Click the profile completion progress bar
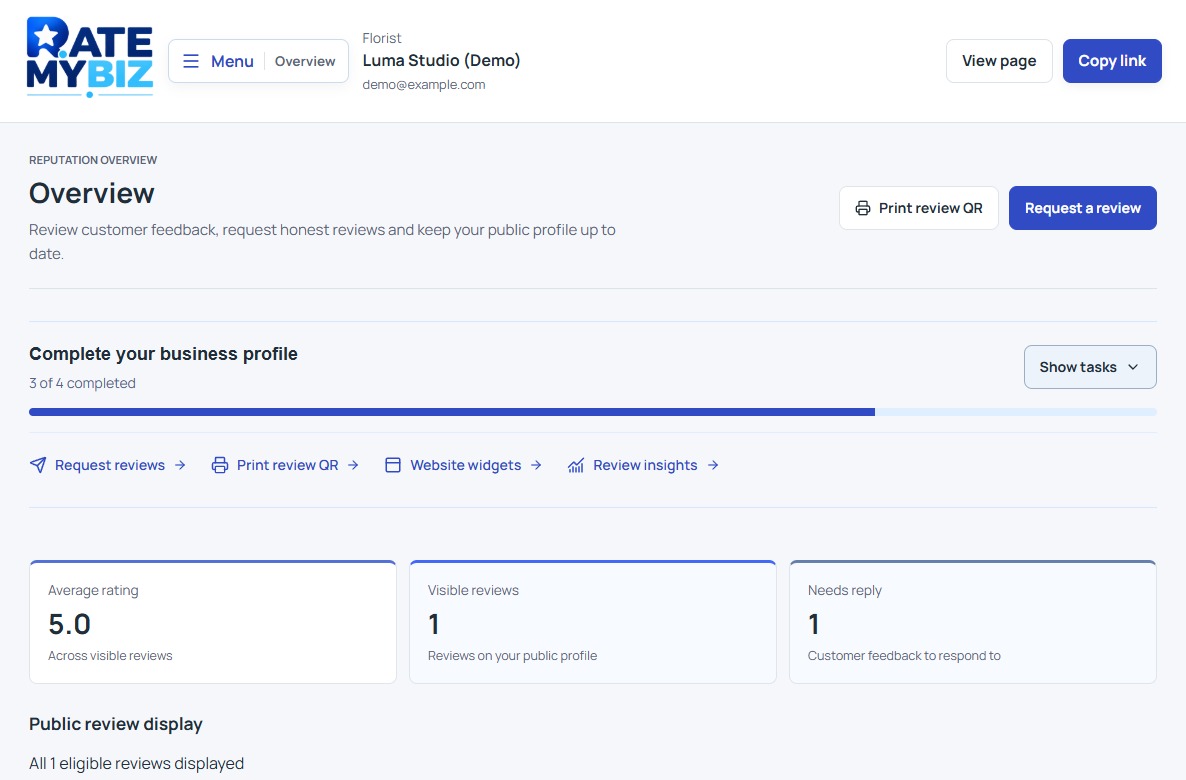The height and width of the screenshot is (780, 1186). pos(593,412)
